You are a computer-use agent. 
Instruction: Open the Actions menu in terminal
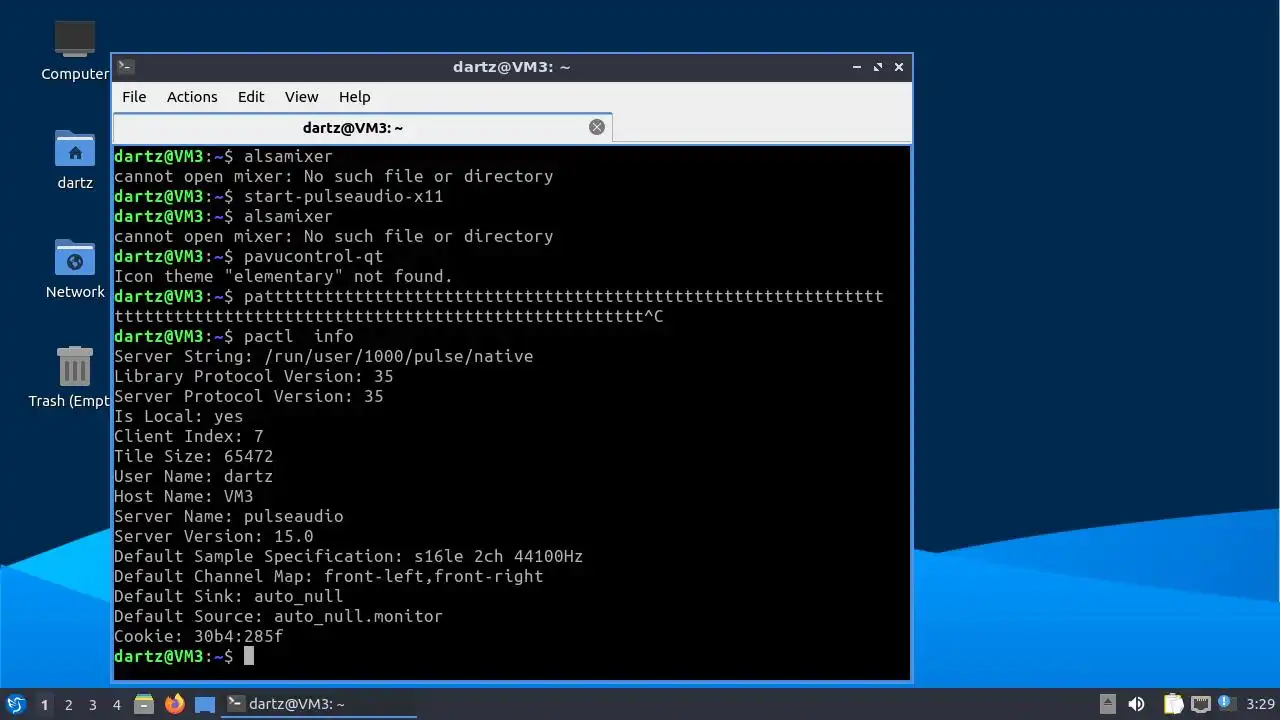coord(192,97)
